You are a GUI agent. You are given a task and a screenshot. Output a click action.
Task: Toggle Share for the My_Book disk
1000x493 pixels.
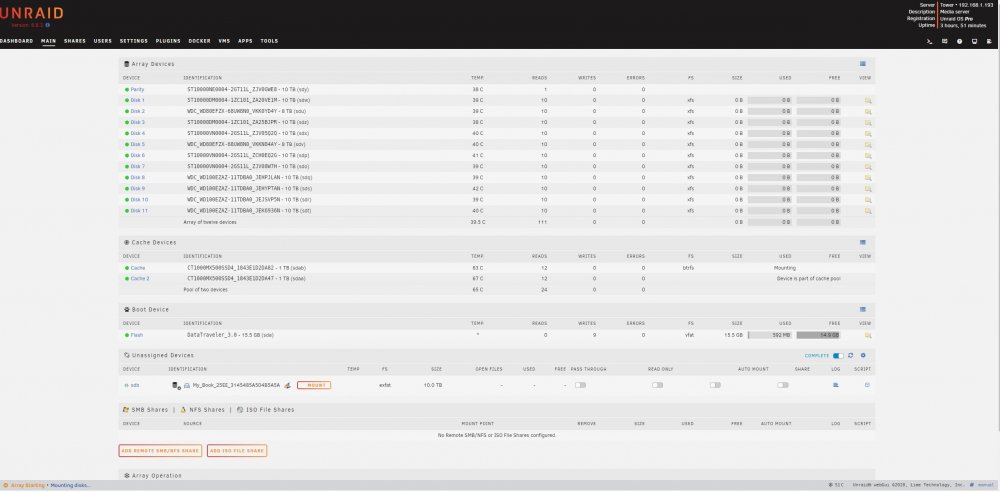pos(783,385)
